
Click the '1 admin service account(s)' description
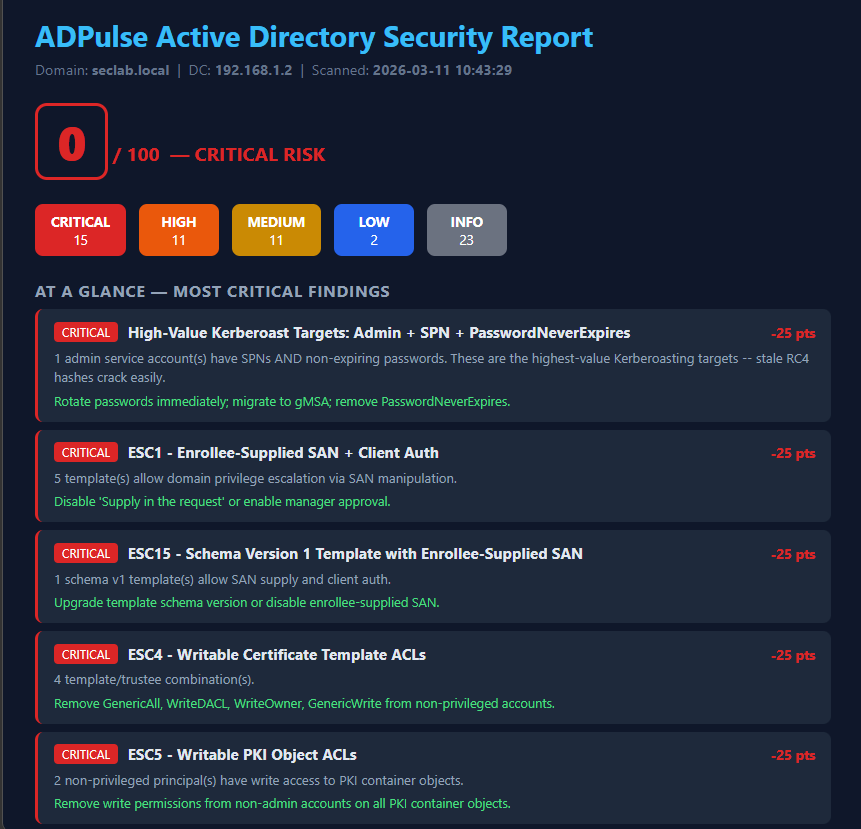[431, 368]
